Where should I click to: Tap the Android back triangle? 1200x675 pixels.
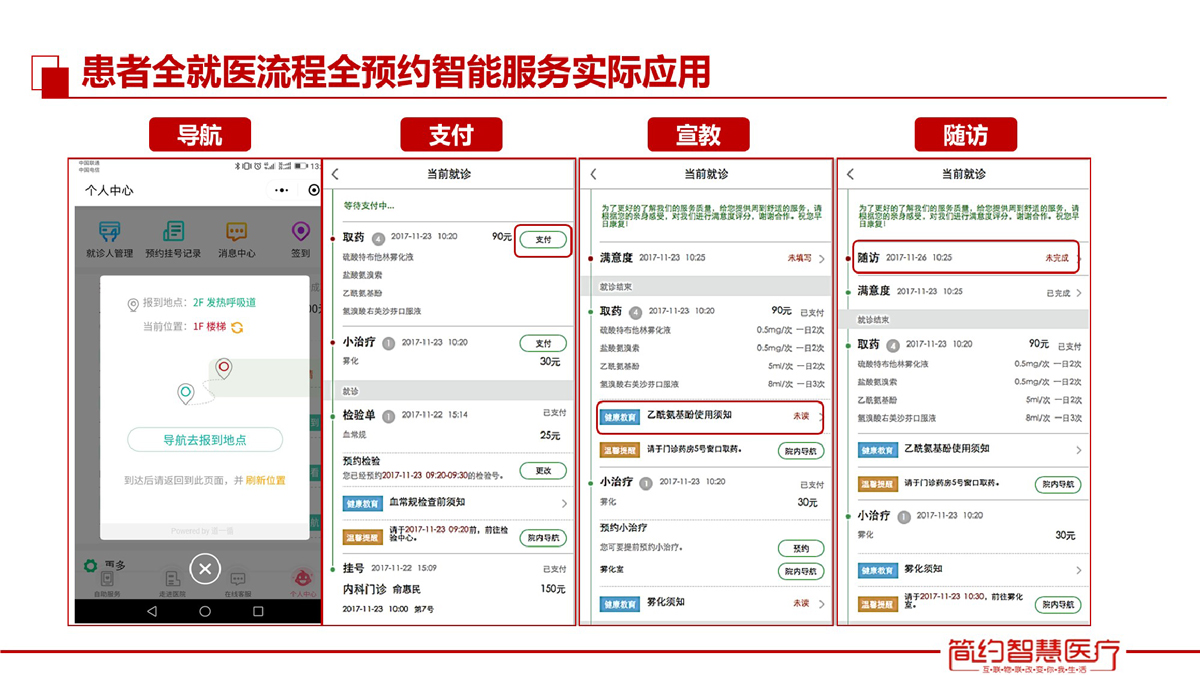click(x=152, y=610)
